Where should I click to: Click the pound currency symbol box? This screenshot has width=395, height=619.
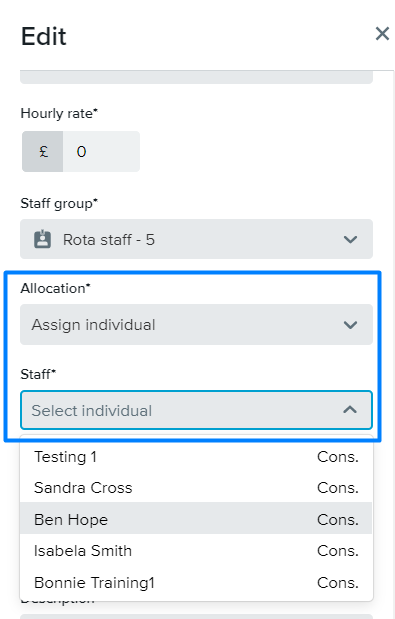coord(43,152)
